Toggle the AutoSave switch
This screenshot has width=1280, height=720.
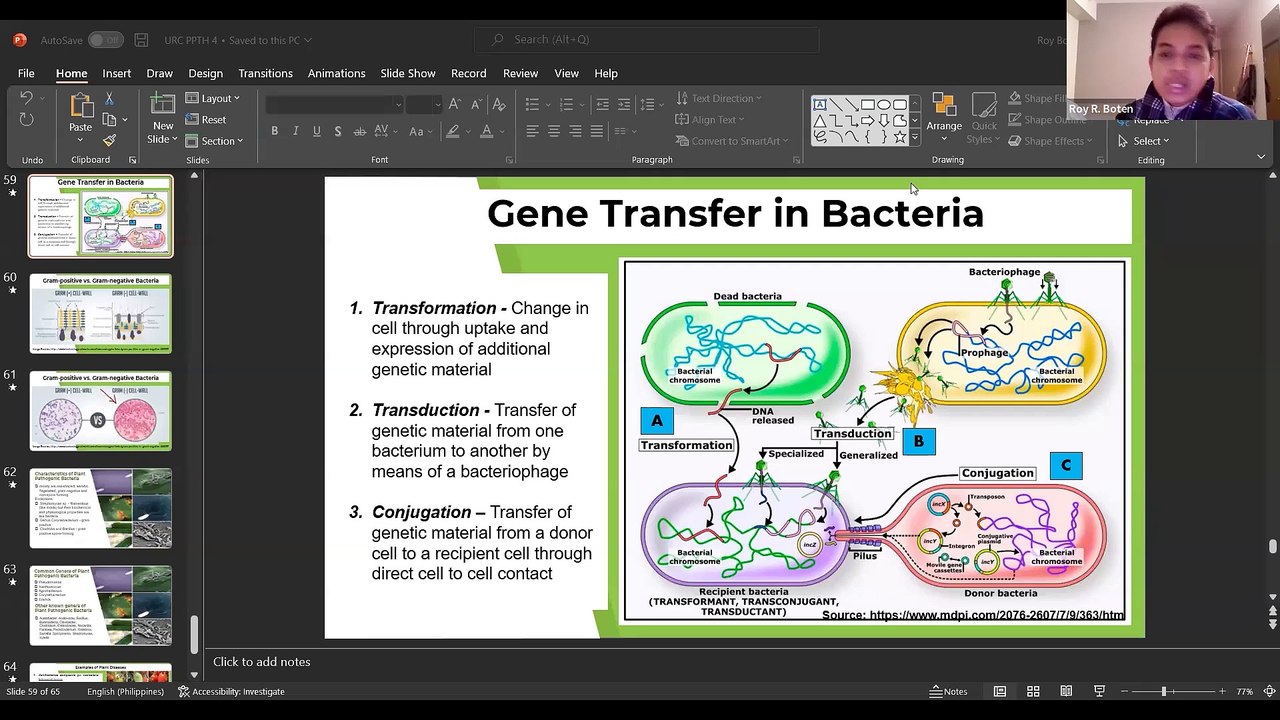pyautogui.click(x=105, y=40)
